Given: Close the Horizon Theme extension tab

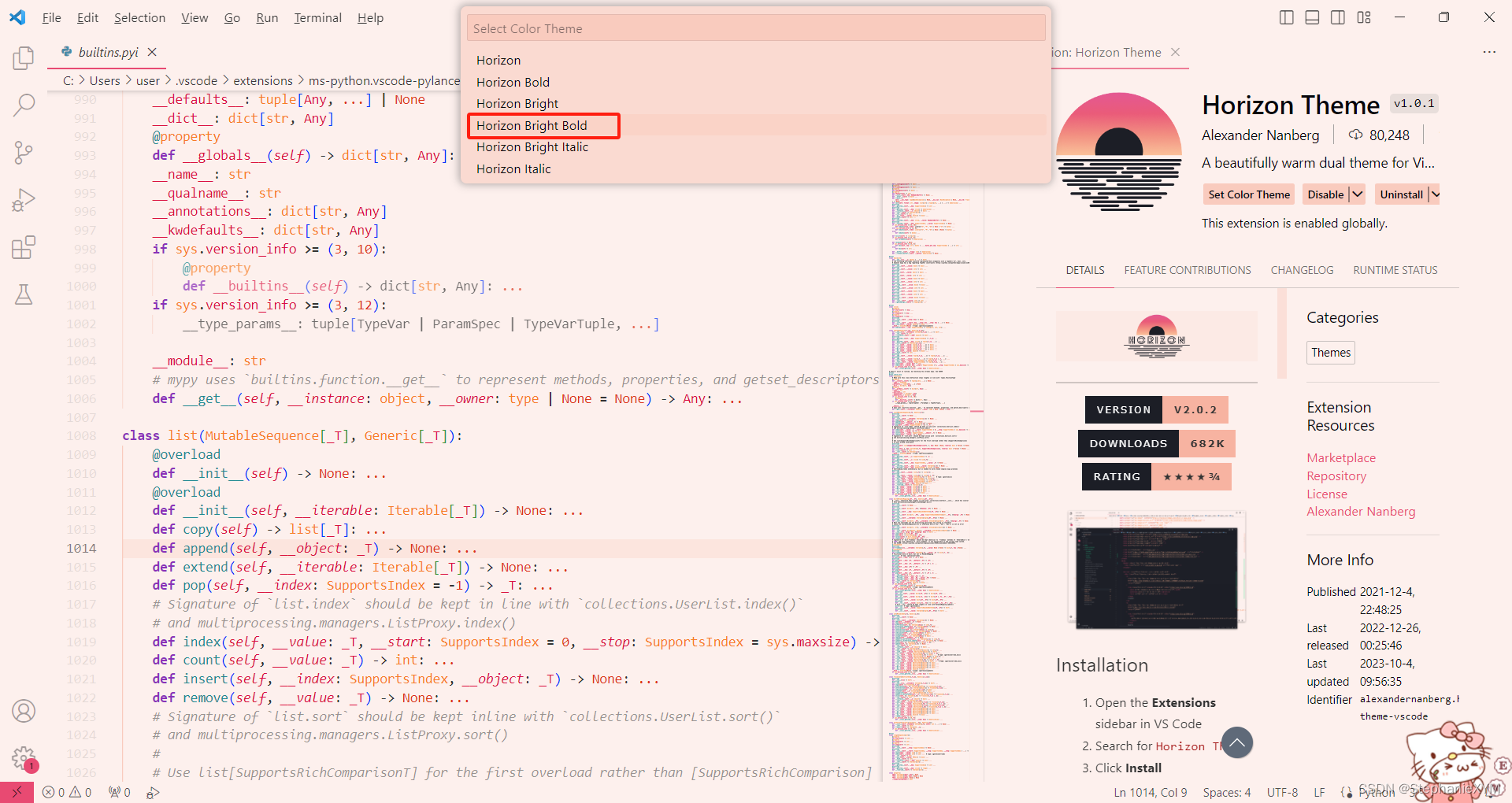Looking at the screenshot, I should [1176, 52].
